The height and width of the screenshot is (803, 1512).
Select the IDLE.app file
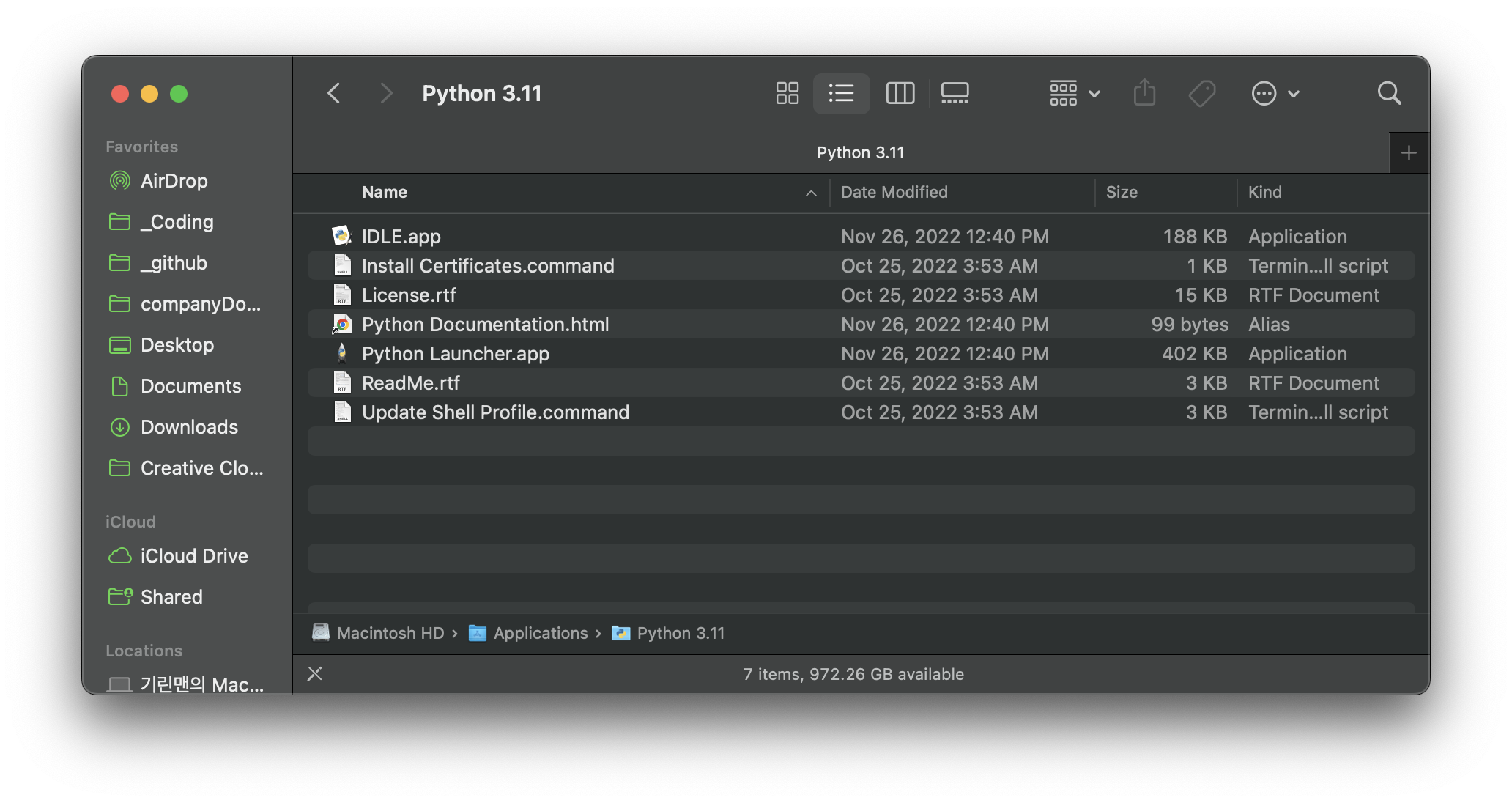(x=401, y=237)
